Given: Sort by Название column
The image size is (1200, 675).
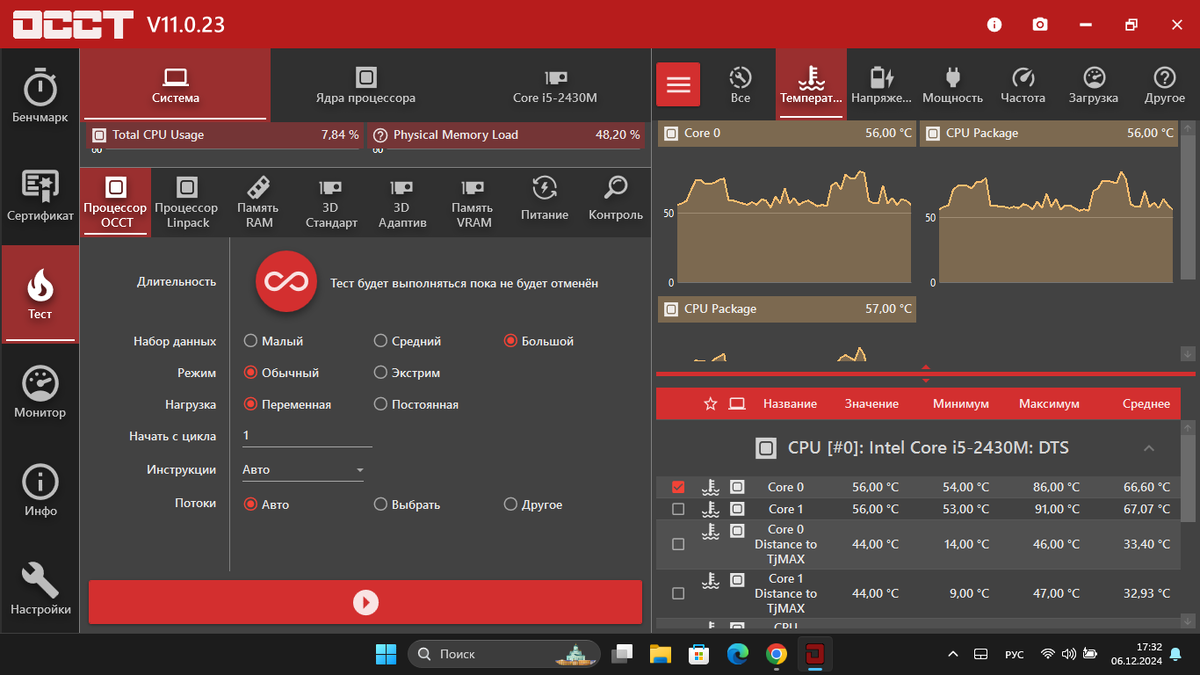Looking at the screenshot, I should 790,404.
